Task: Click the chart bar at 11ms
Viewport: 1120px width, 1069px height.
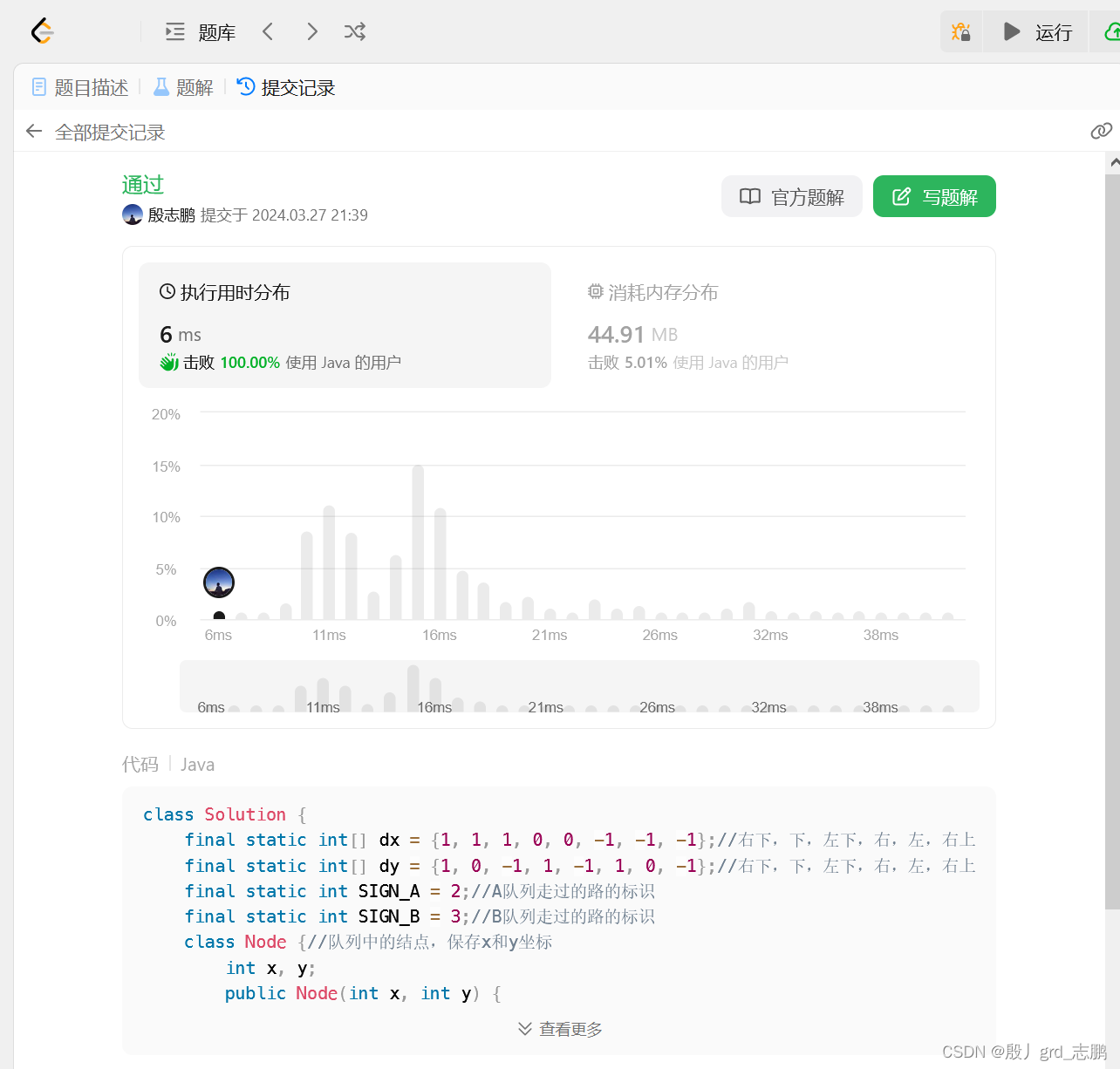Action: pos(329,562)
